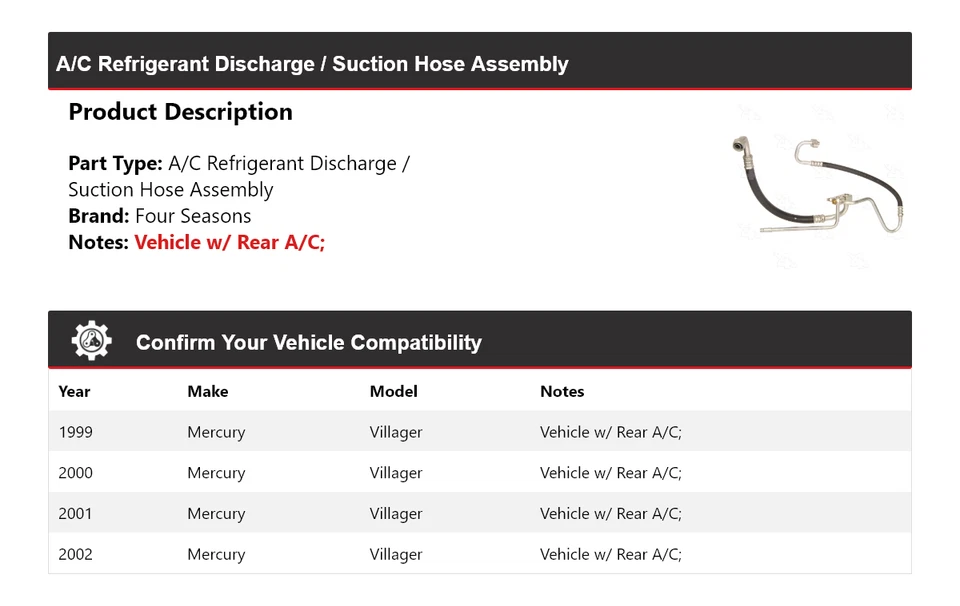Click the 'Model' column header
The height and width of the screenshot is (606, 960).
393,391
